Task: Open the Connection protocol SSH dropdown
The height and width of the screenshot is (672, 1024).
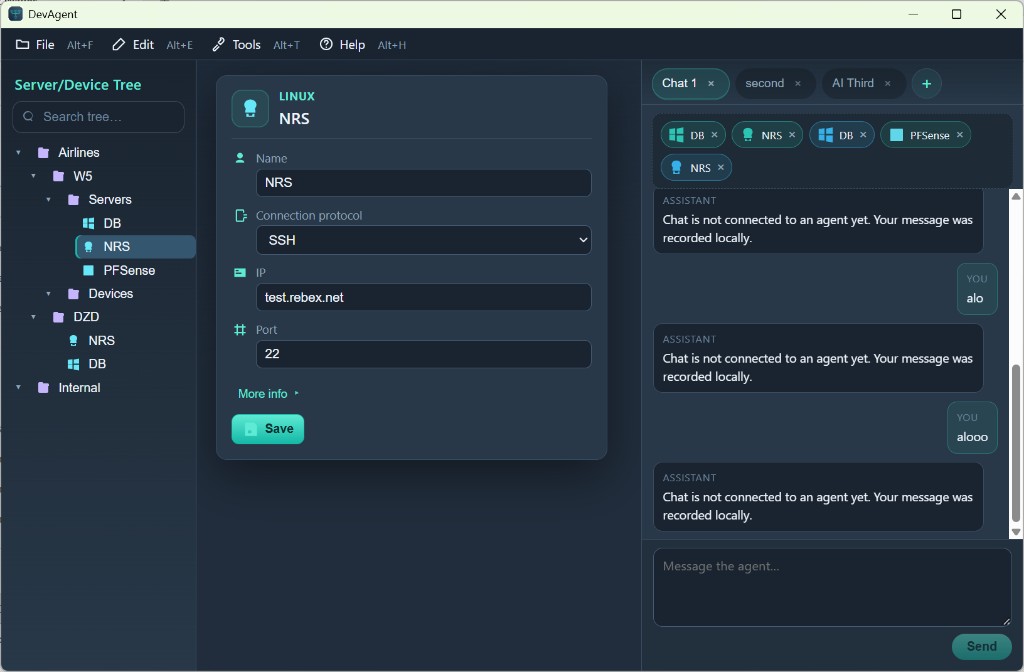Action: click(423, 240)
